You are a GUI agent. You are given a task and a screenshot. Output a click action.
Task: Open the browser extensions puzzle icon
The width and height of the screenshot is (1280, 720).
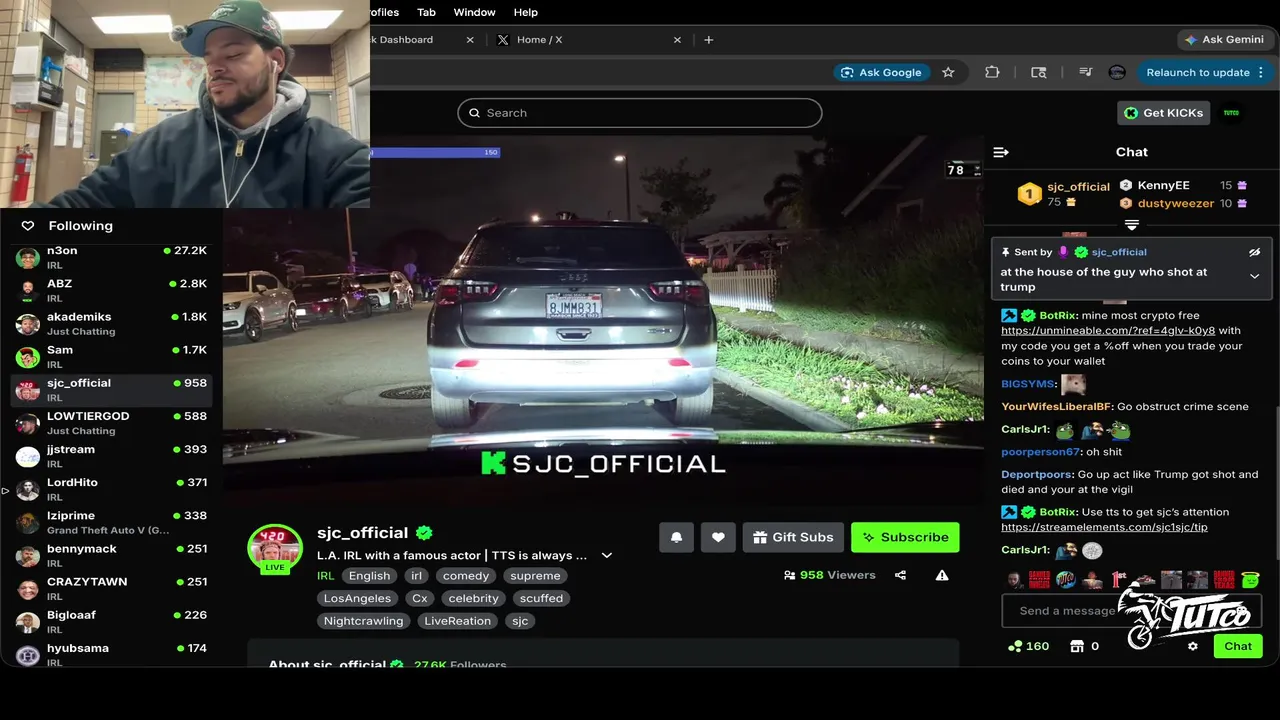992,72
